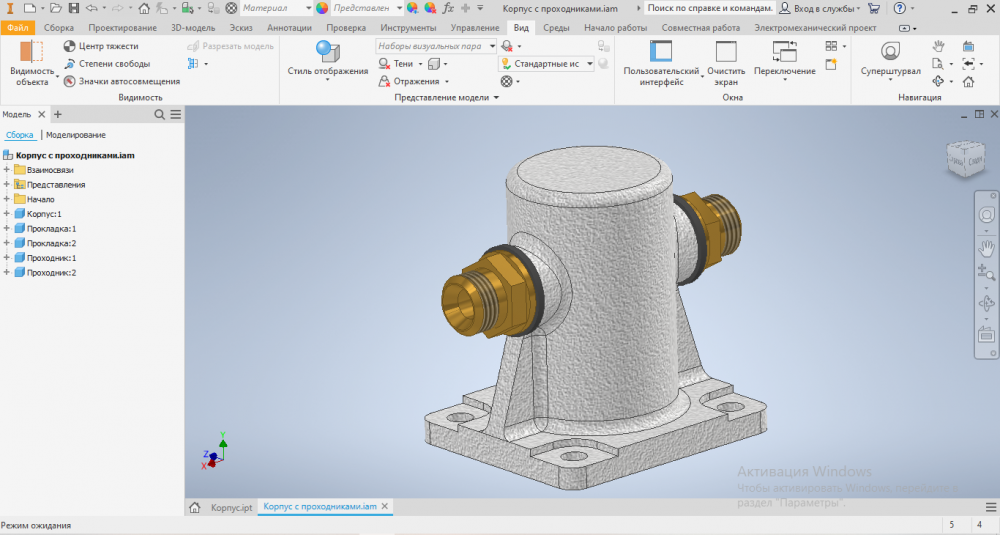Open the Файл menu
Image resolution: width=1000 pixels, height=535 pixels.
(x=18, y=27)
